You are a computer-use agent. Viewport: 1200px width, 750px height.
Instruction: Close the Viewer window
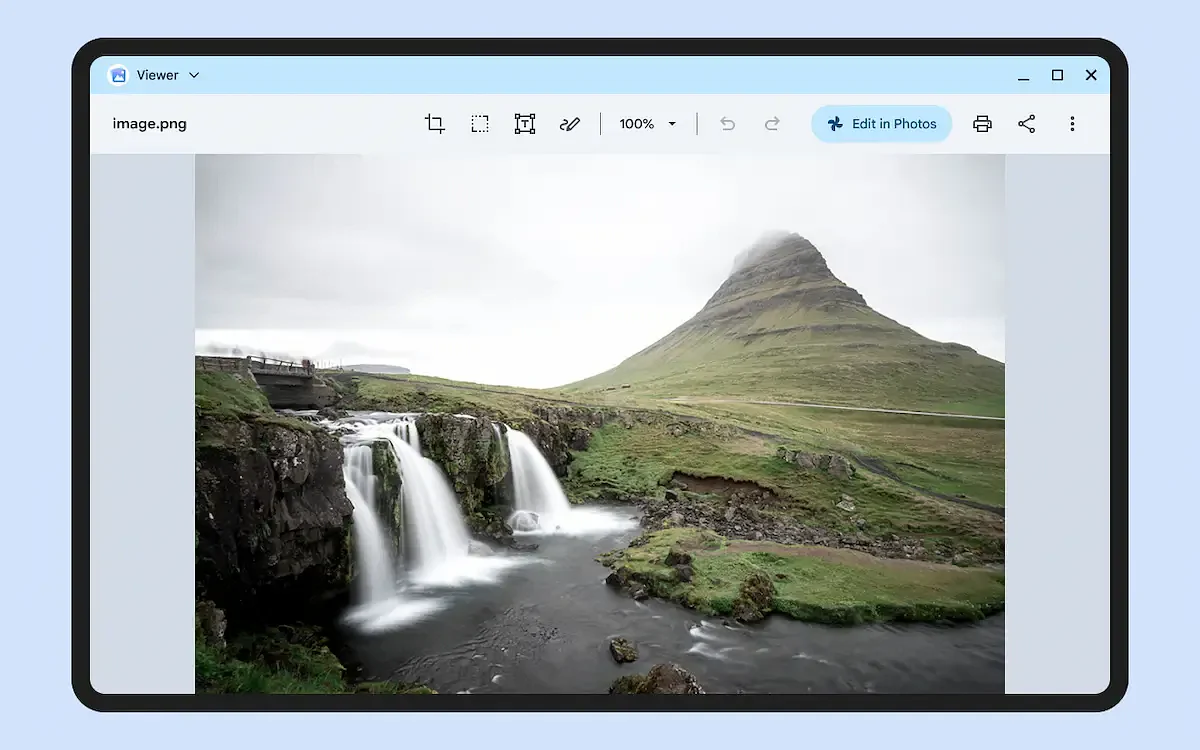click(1091, 75)
